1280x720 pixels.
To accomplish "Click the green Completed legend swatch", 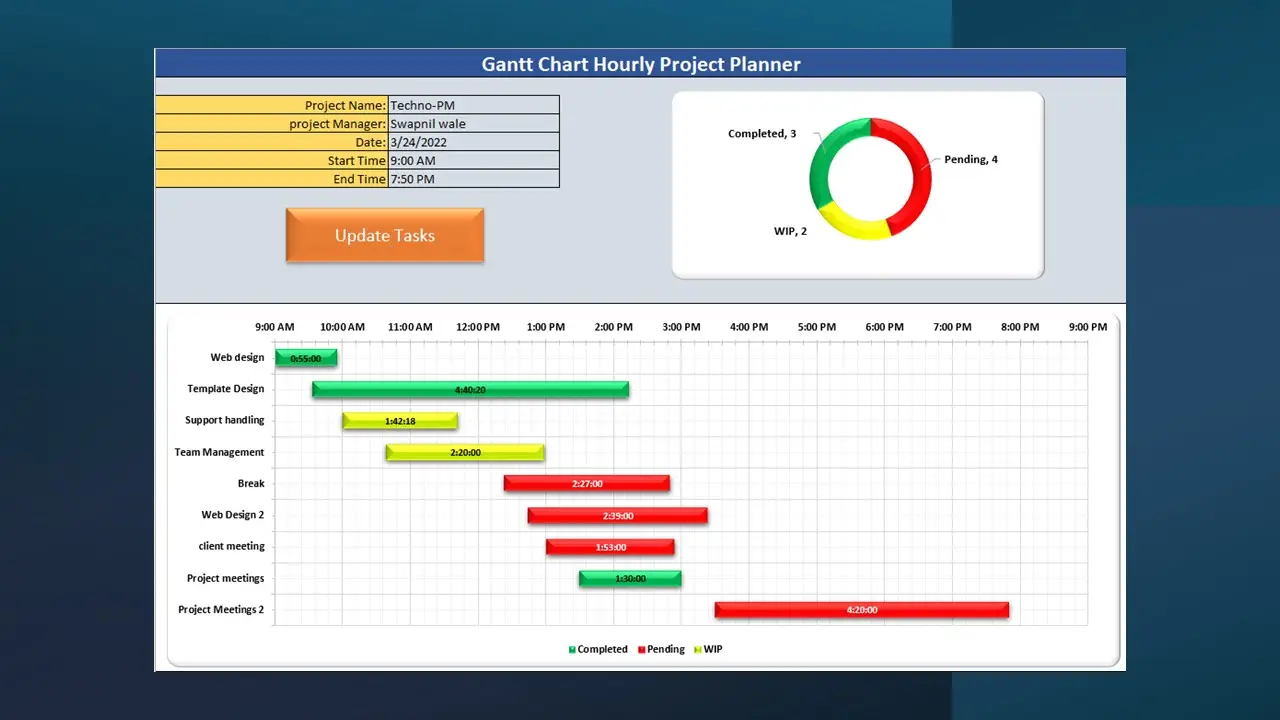I will click(x=573, y=650).
